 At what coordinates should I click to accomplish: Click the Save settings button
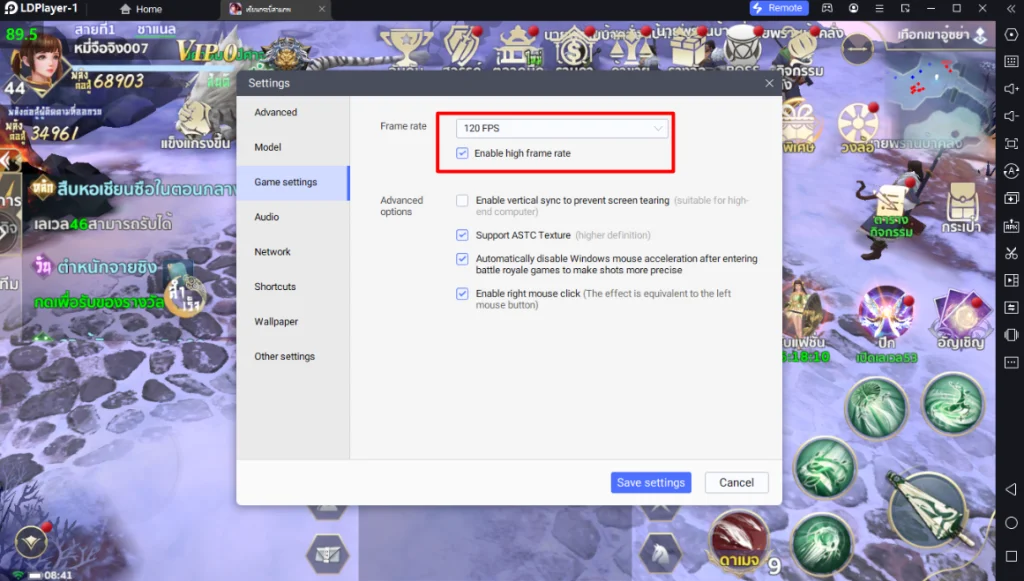pos(651,482)
